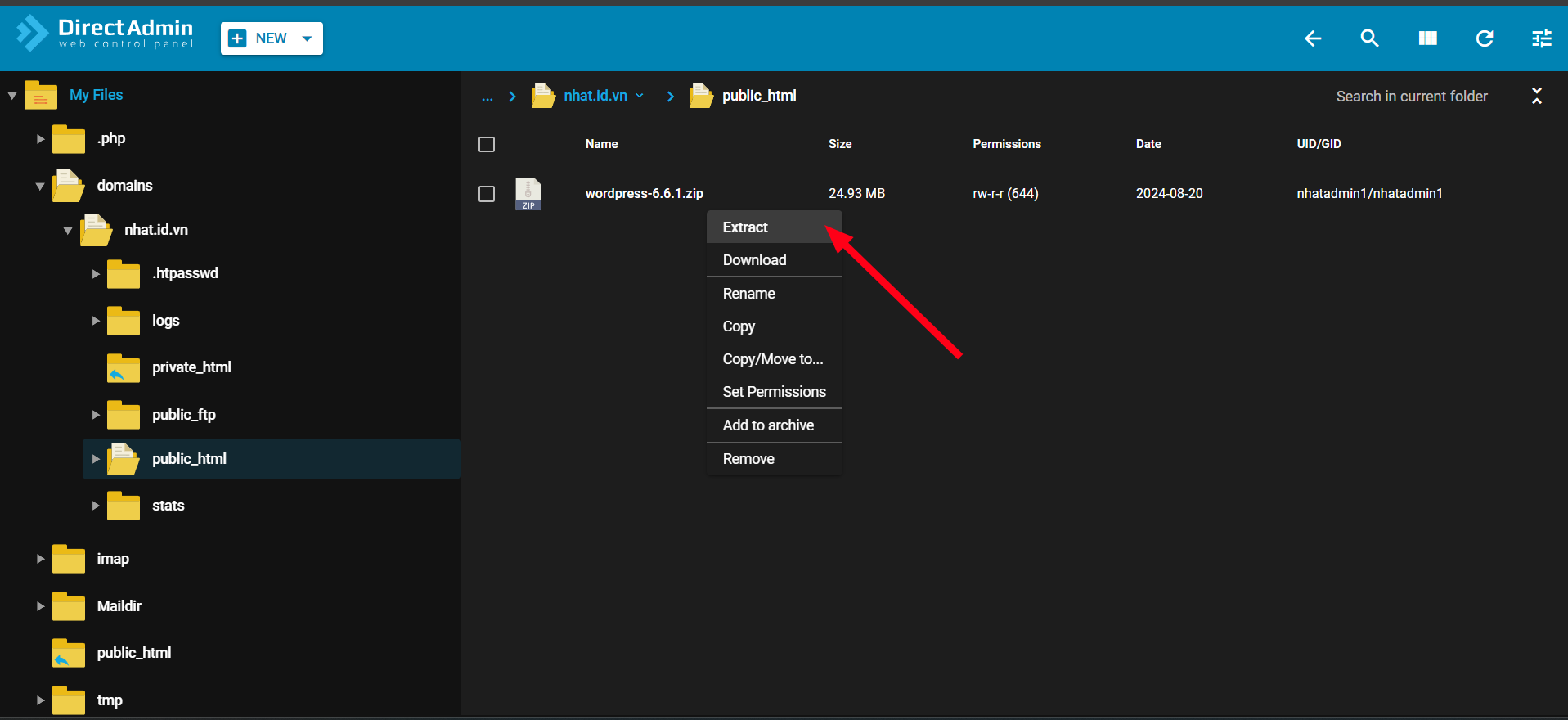Open the breadcrumb ellipsis link

pyautogui.click(x=487, y=97)
